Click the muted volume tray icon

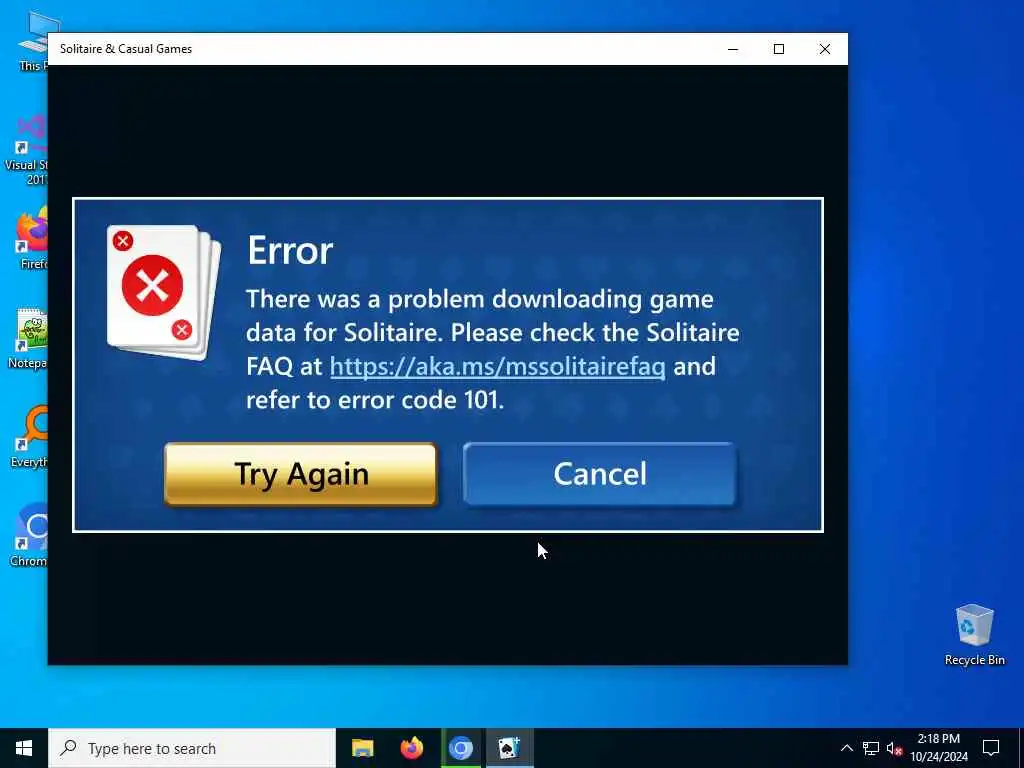(894, 748)
